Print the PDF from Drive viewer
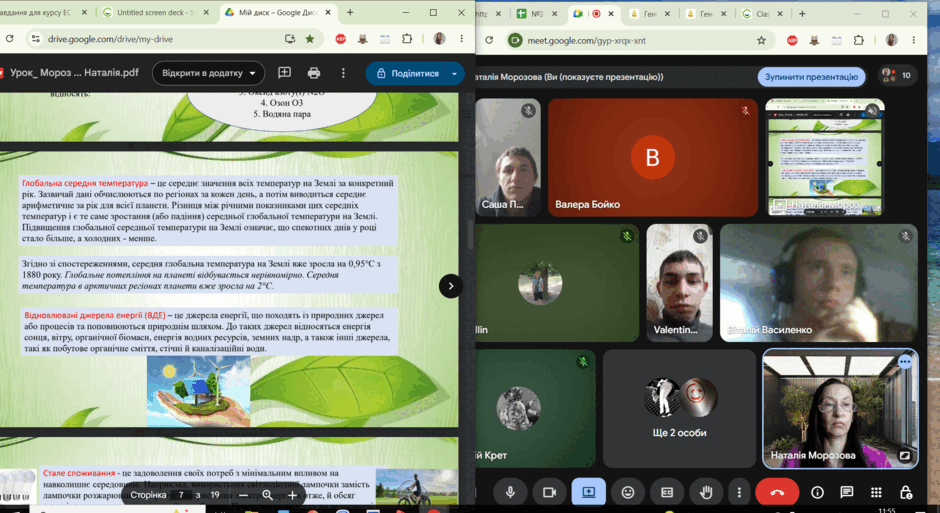This screenshot has height=513, width=940. [314, 73]
